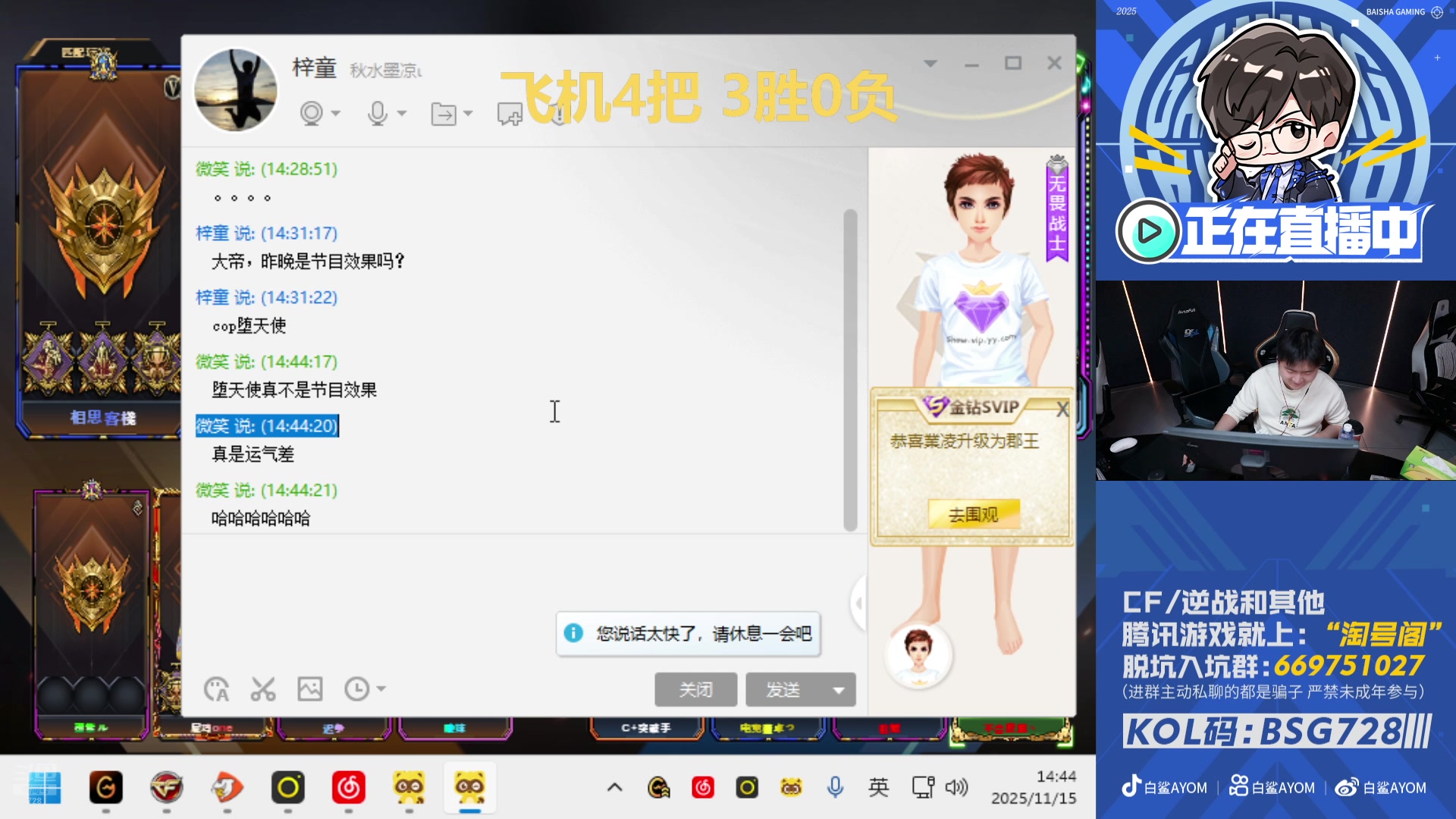The image size is (1456, 819).
Task: Expand the video call options arrow
Action: click(336, 114)
